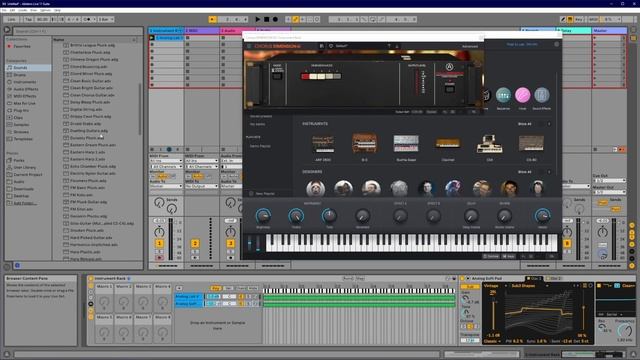This screenshot has height=360, width=640.
Task: Open track 1 Audio To Master dropdown
Action: (166, 186)
